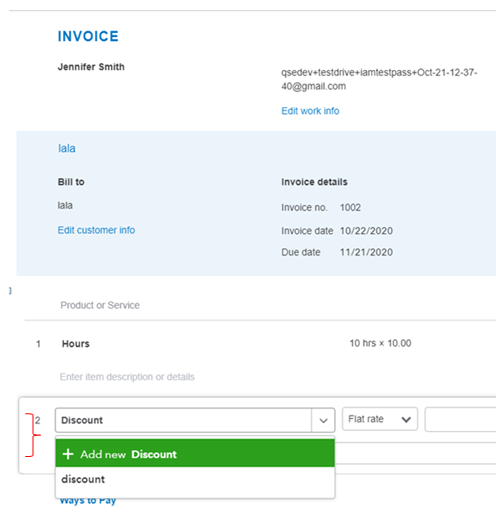Click Edit customer info link
Viewport: 496px width, 519px height.
[96, 230]
